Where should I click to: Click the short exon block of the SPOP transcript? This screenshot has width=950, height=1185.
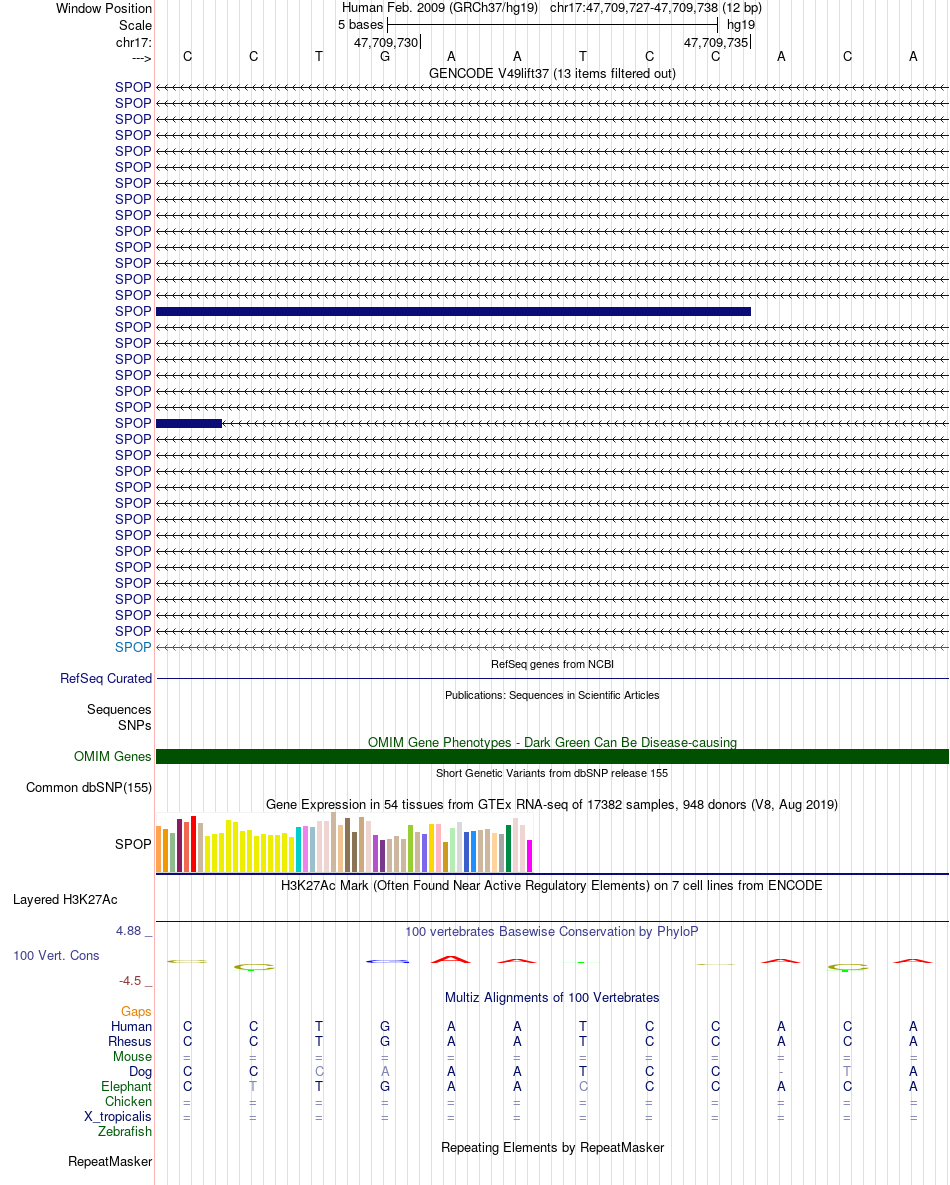click(x=188, y=423)
